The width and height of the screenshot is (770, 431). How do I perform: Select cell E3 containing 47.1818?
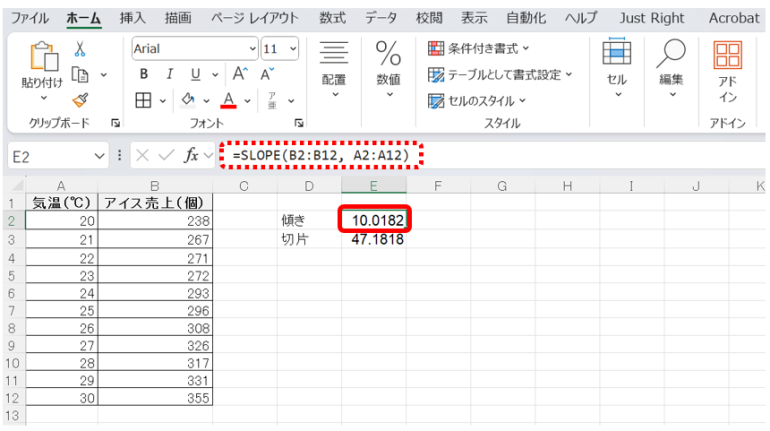click(x=374, y=239)
